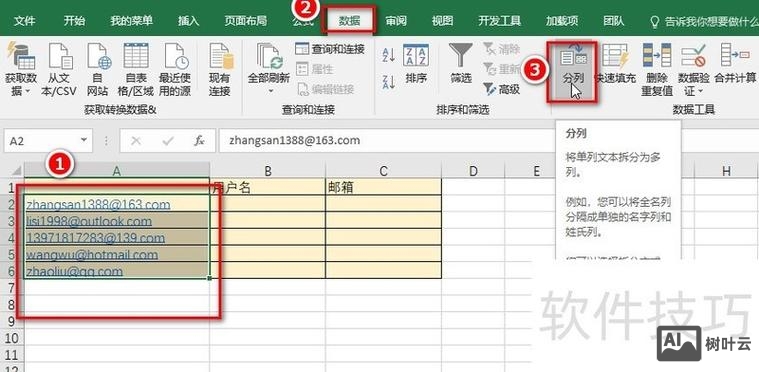Select the 用户名 header cell
Viewport: 759px width, 372px height.
tap(268, 187)
